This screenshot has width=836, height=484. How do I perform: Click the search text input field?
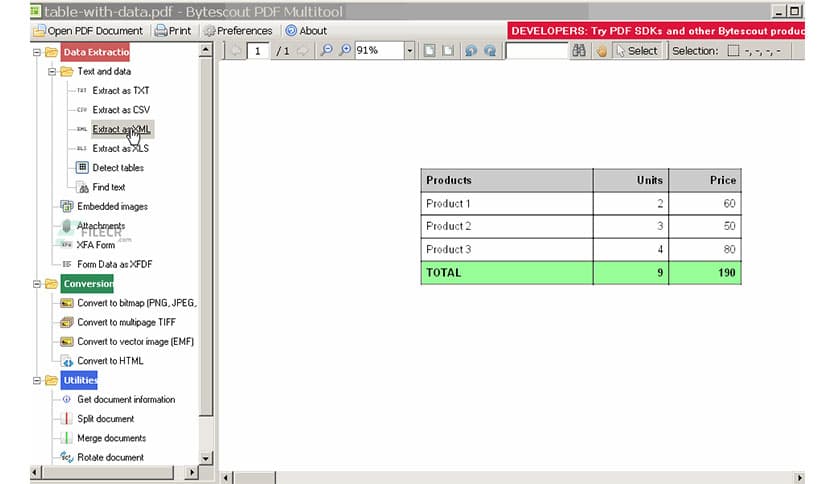[537, 51]
